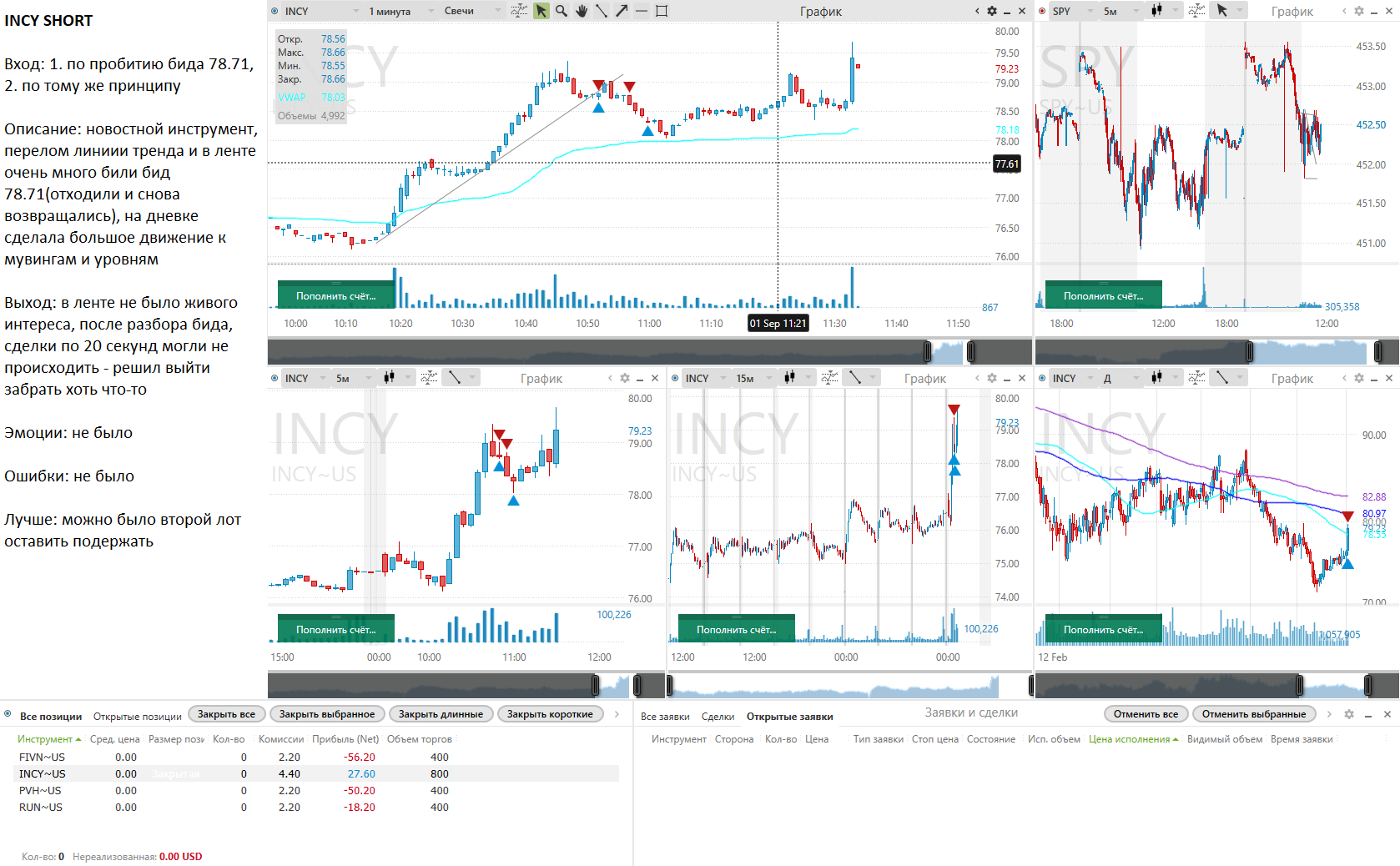Sort orders by 'Цена исполнения' column

[x=1133, y=739]
